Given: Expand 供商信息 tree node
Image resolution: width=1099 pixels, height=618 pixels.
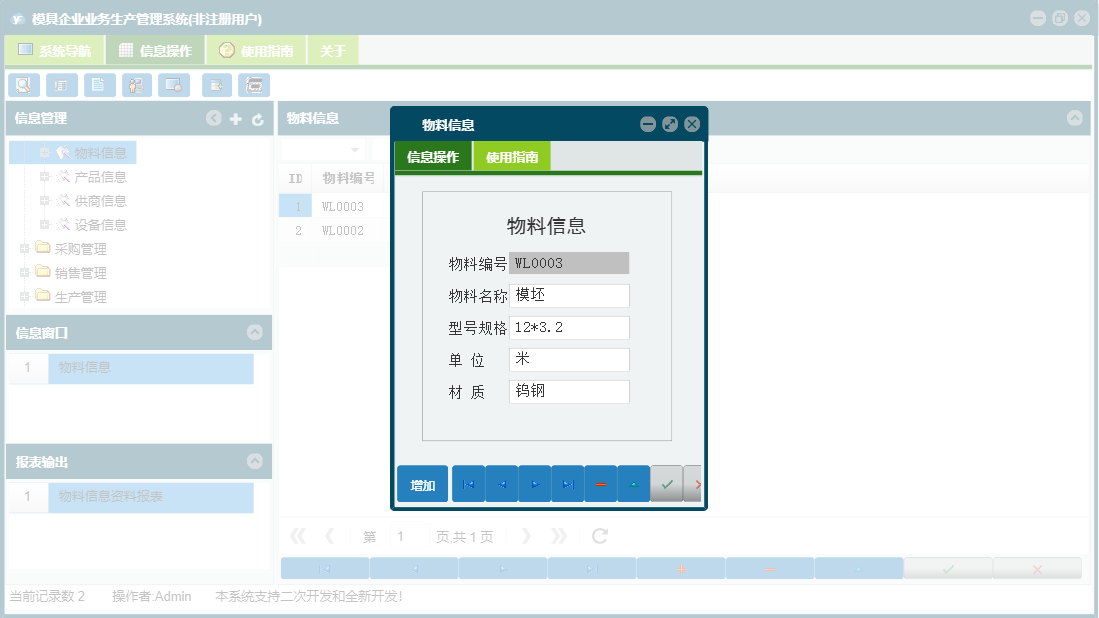Looking at the screenshot, I should coord(44,200).
